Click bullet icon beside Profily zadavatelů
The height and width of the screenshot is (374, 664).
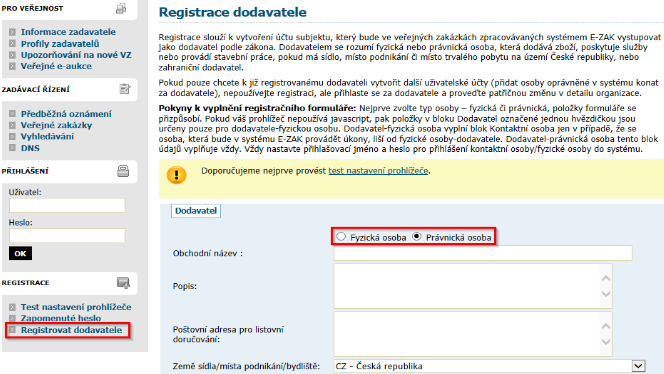click(x=12, y=44)
